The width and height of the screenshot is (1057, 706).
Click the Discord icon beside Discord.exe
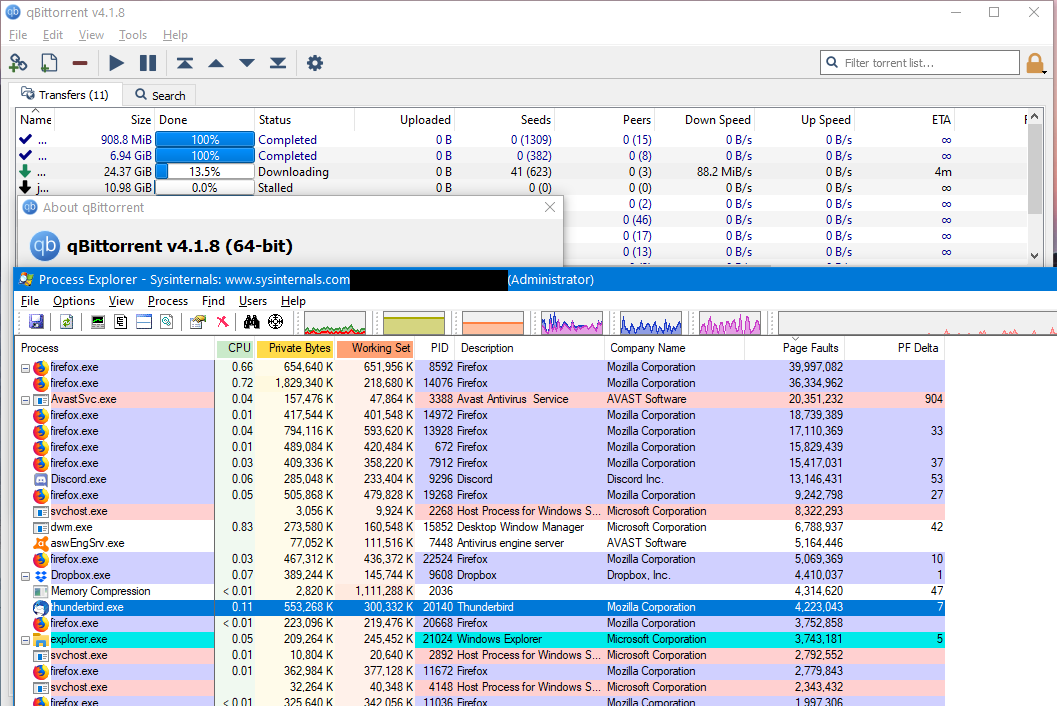40,479
